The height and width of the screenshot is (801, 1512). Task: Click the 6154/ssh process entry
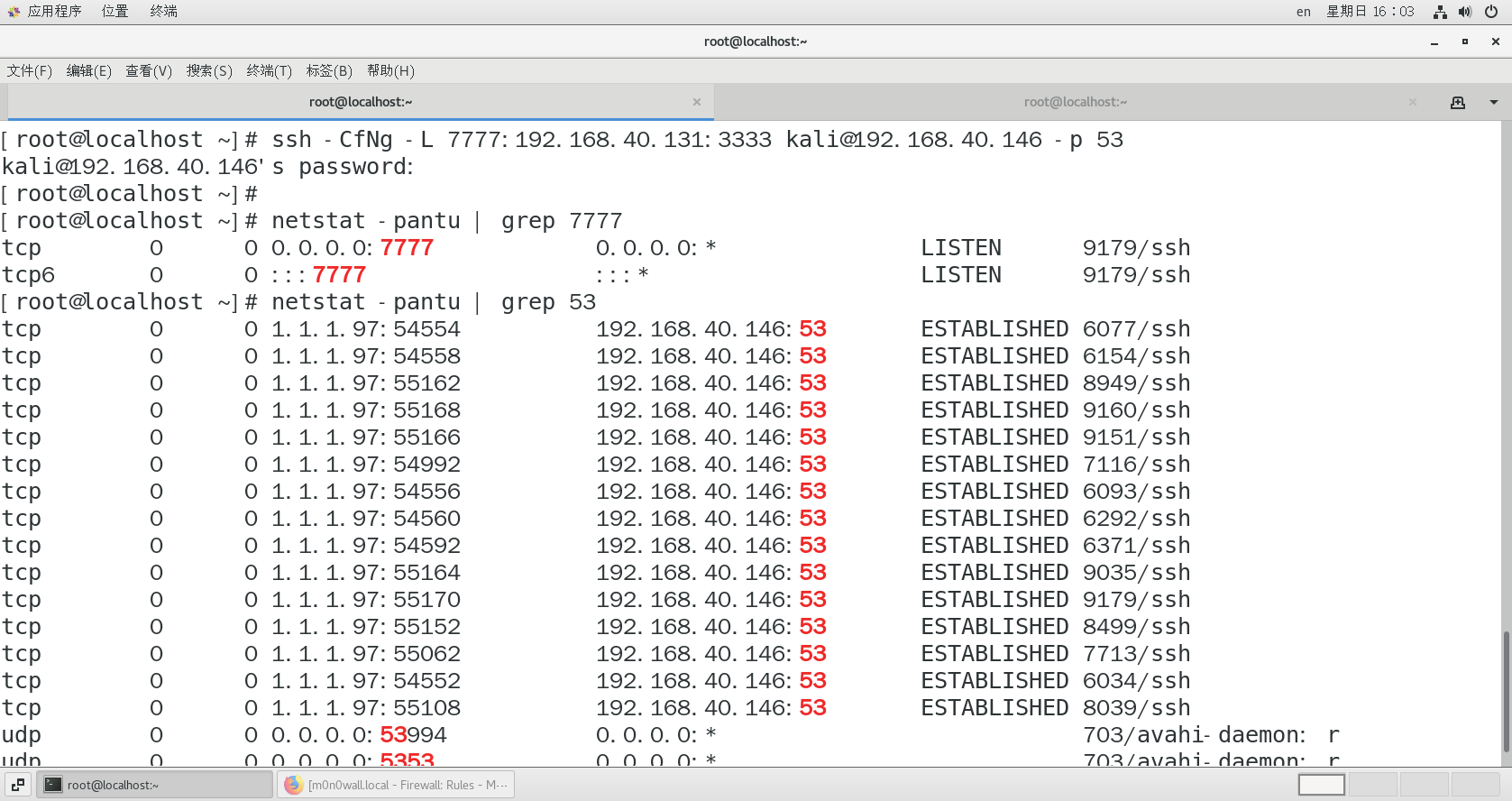1136,356
